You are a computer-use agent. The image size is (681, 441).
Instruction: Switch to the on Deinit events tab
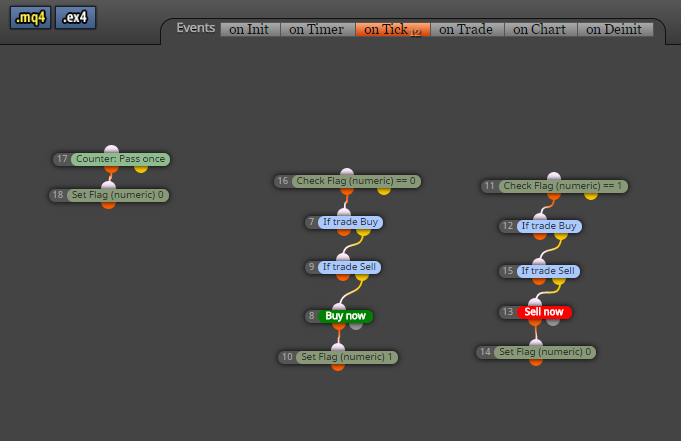pyautogui.click(x=615, y=30)
